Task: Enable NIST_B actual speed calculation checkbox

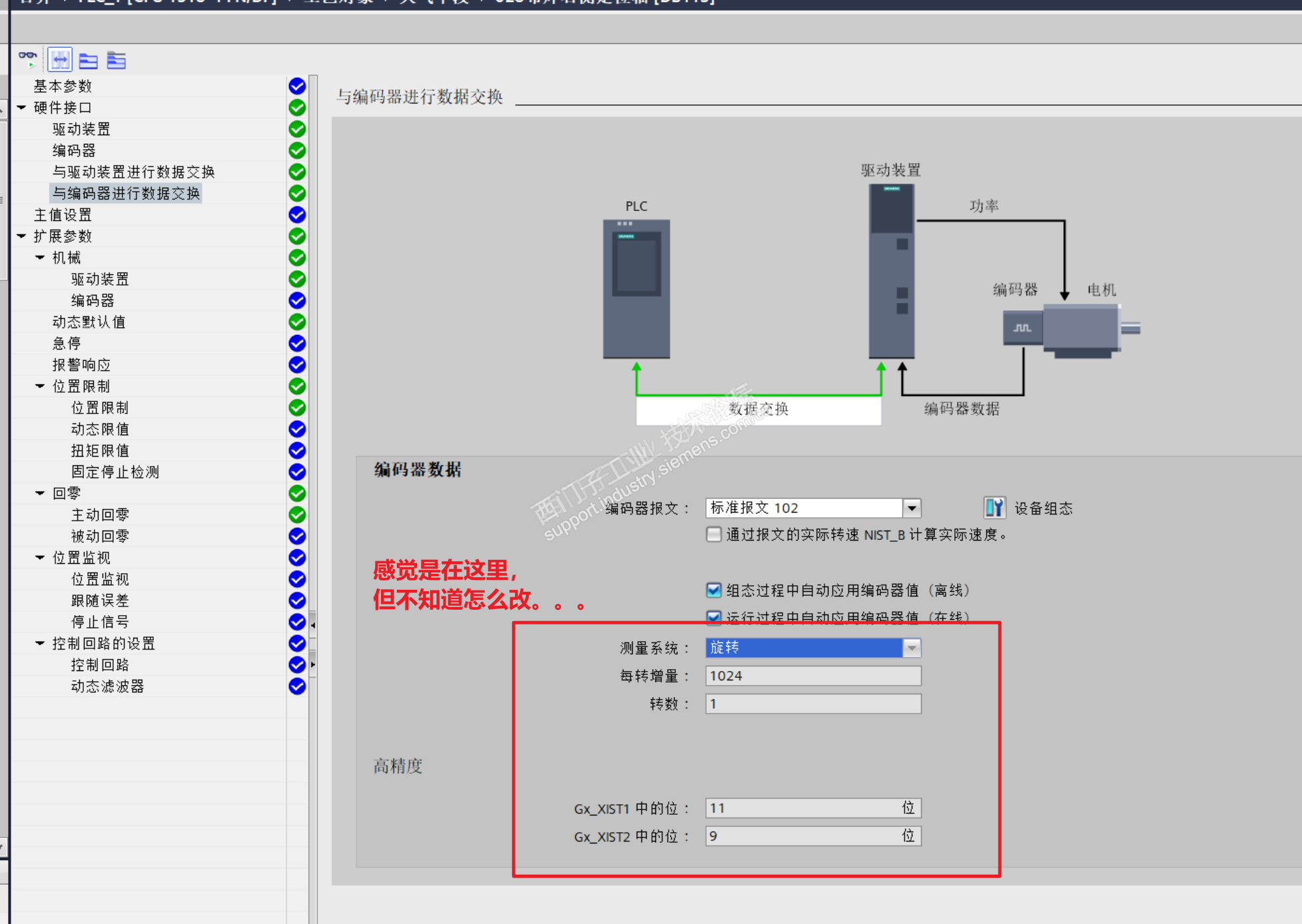Action: click(713, 535)
